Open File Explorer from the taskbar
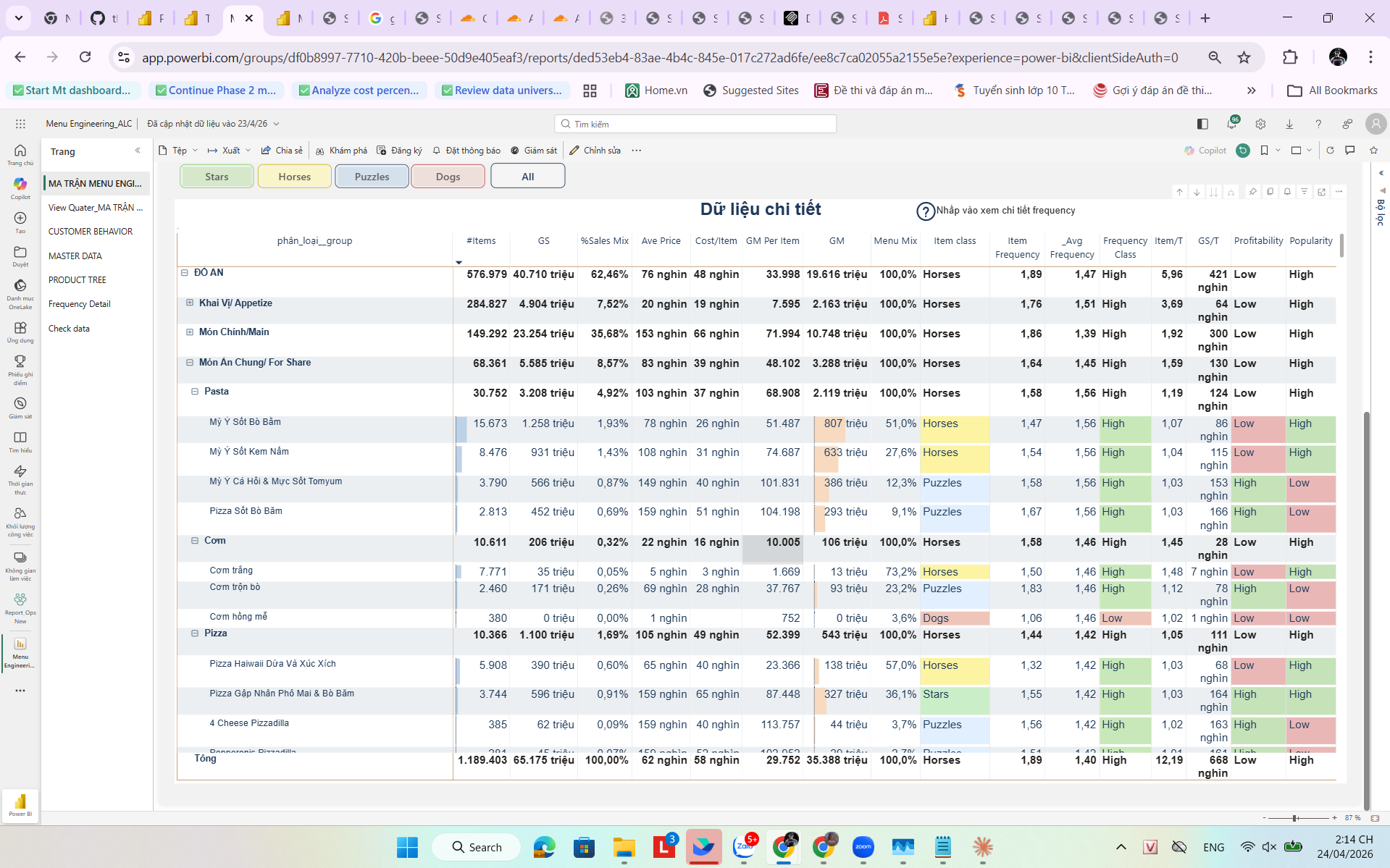This screenshot has height=868, width=1390. pyautogui.click(x=624, y=847)
